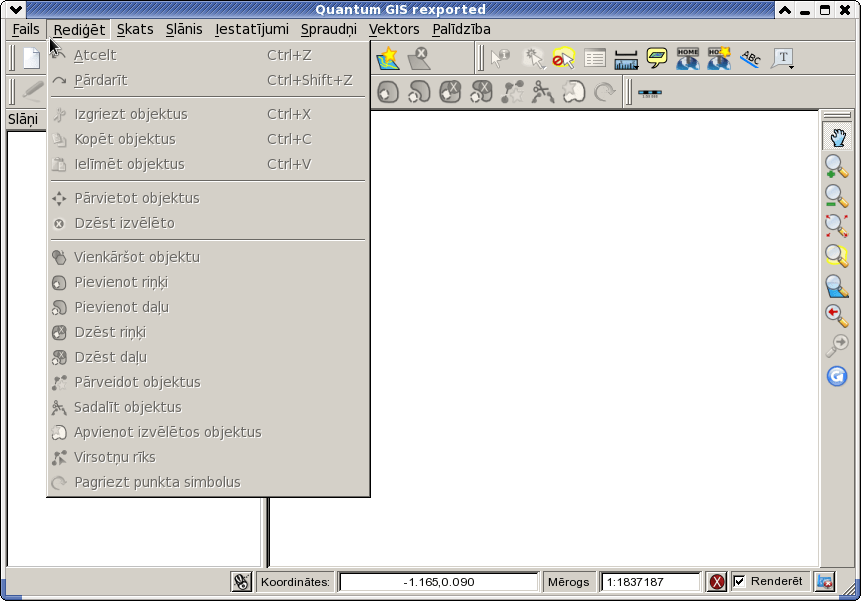Click the new bookmark globe with star

[719, 58]
